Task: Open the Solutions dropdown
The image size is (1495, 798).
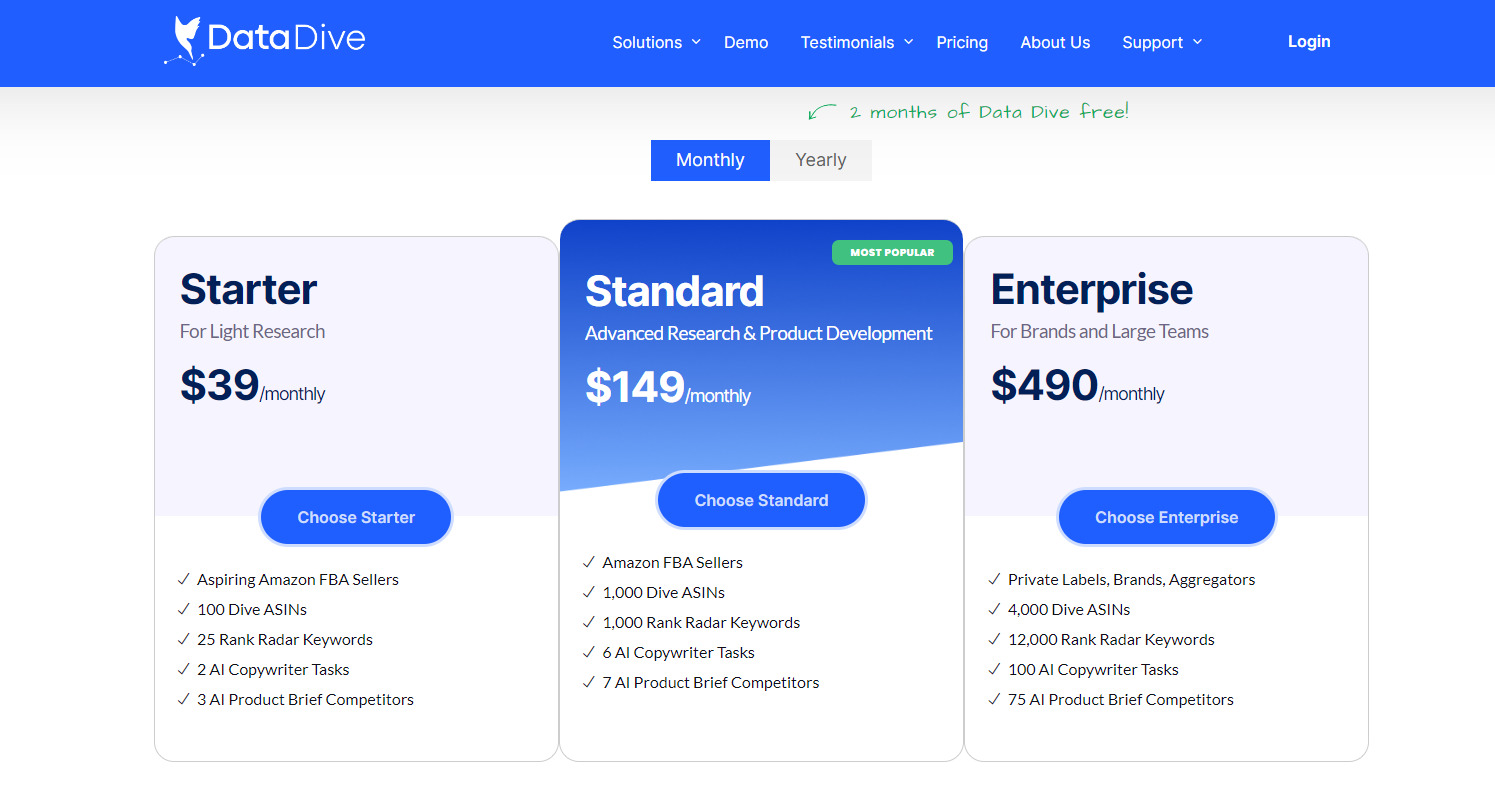Action: (647, 42)
